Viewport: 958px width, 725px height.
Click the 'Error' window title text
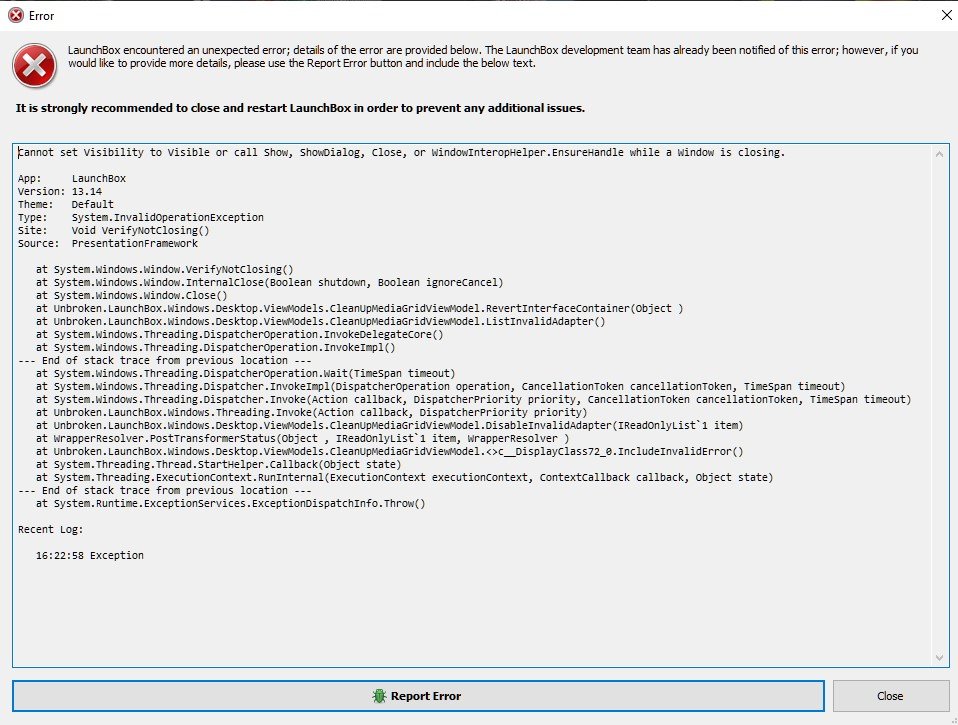pyautogui.click(x=42, y=16)
